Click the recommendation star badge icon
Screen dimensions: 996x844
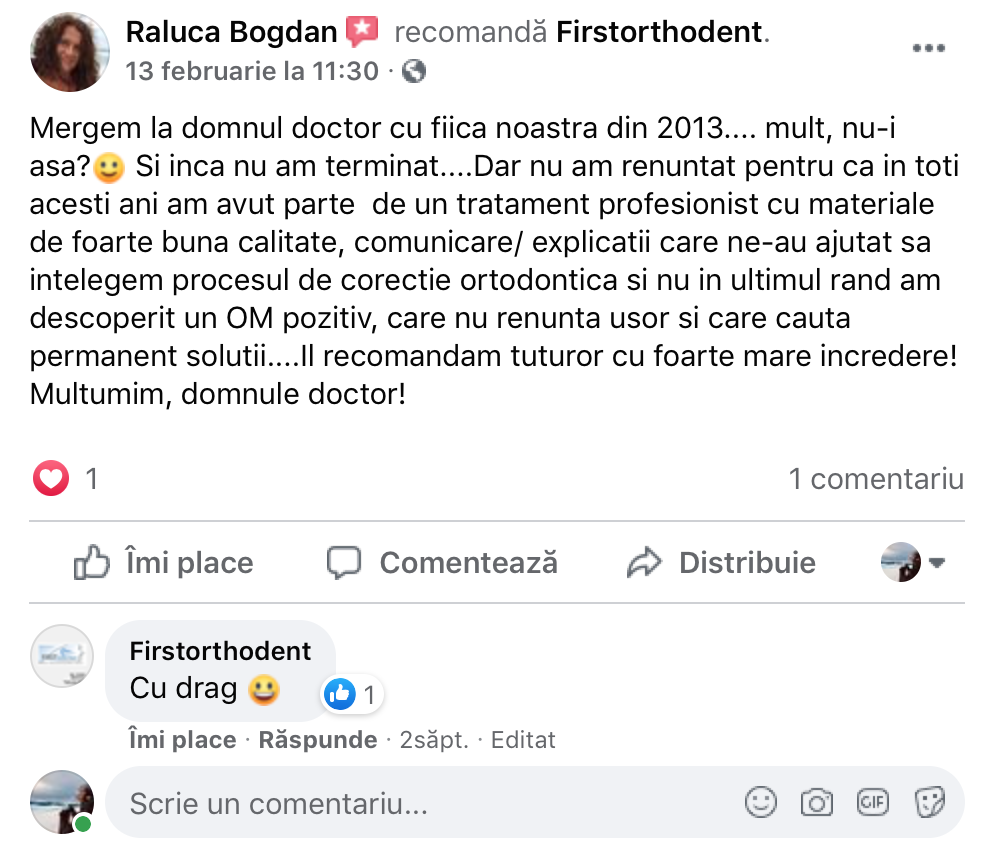(362, 33)
